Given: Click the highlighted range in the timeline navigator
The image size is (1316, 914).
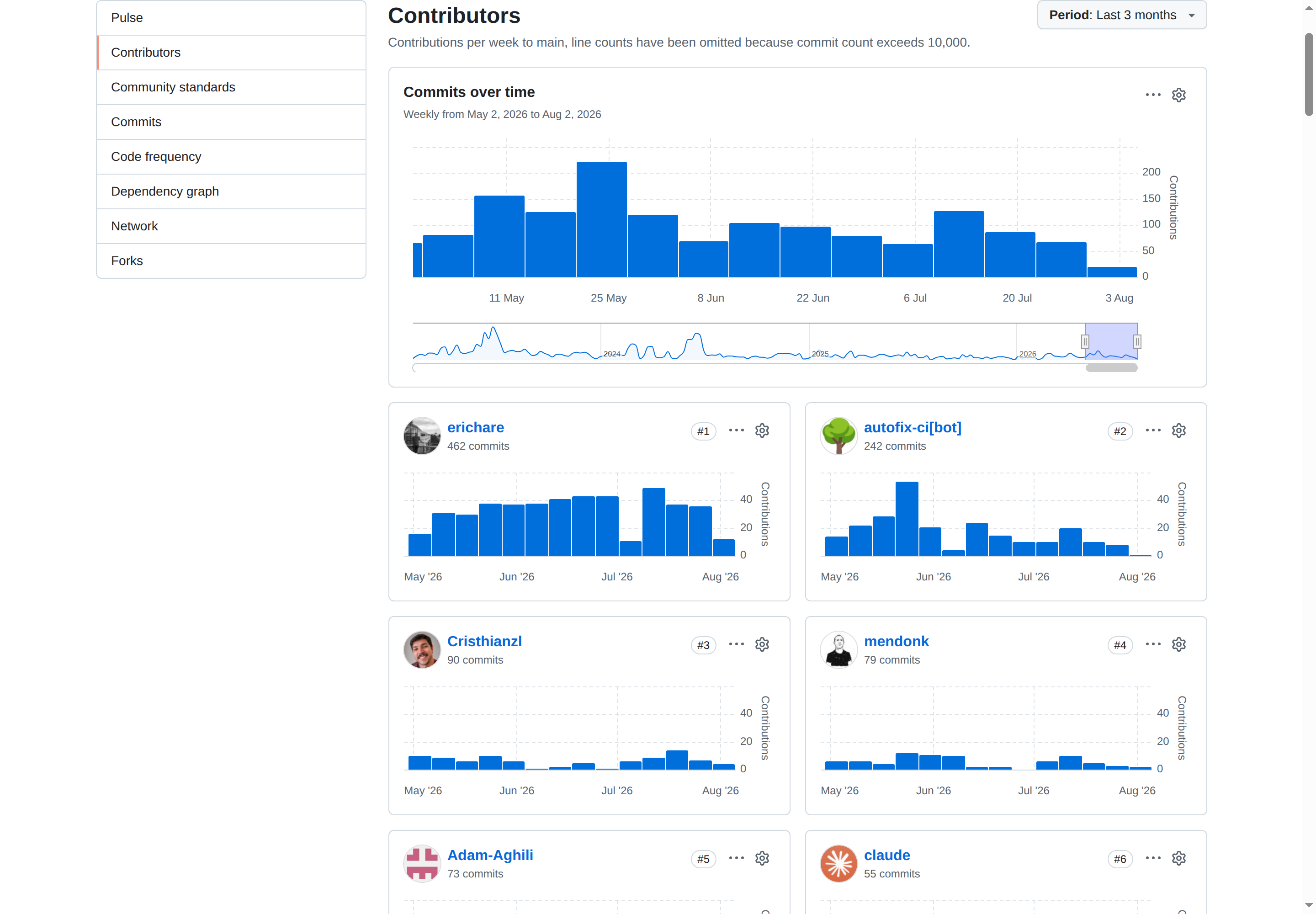Looking at the screenshot, I should point(1111,341).
